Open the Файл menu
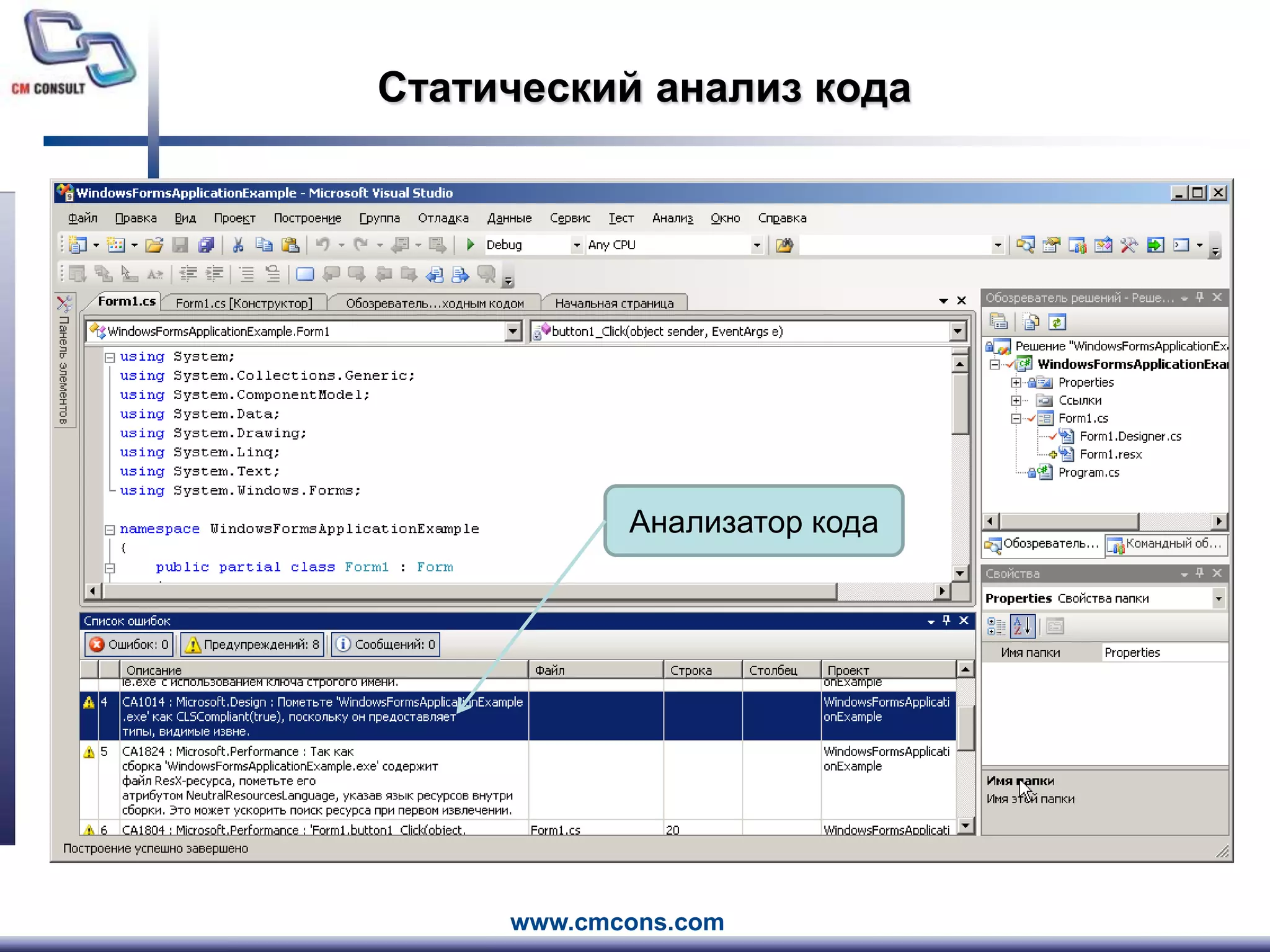The image size is (1270, 952). [82, 218]
